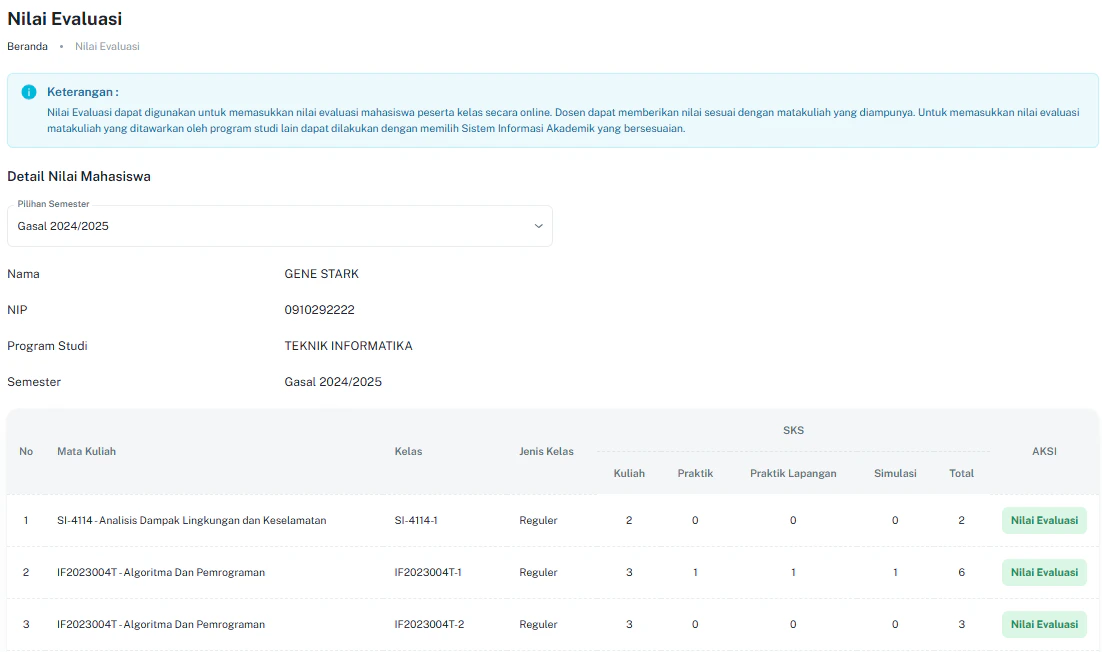Click the Praktik Lapangan column header

[x=793, y=474]
